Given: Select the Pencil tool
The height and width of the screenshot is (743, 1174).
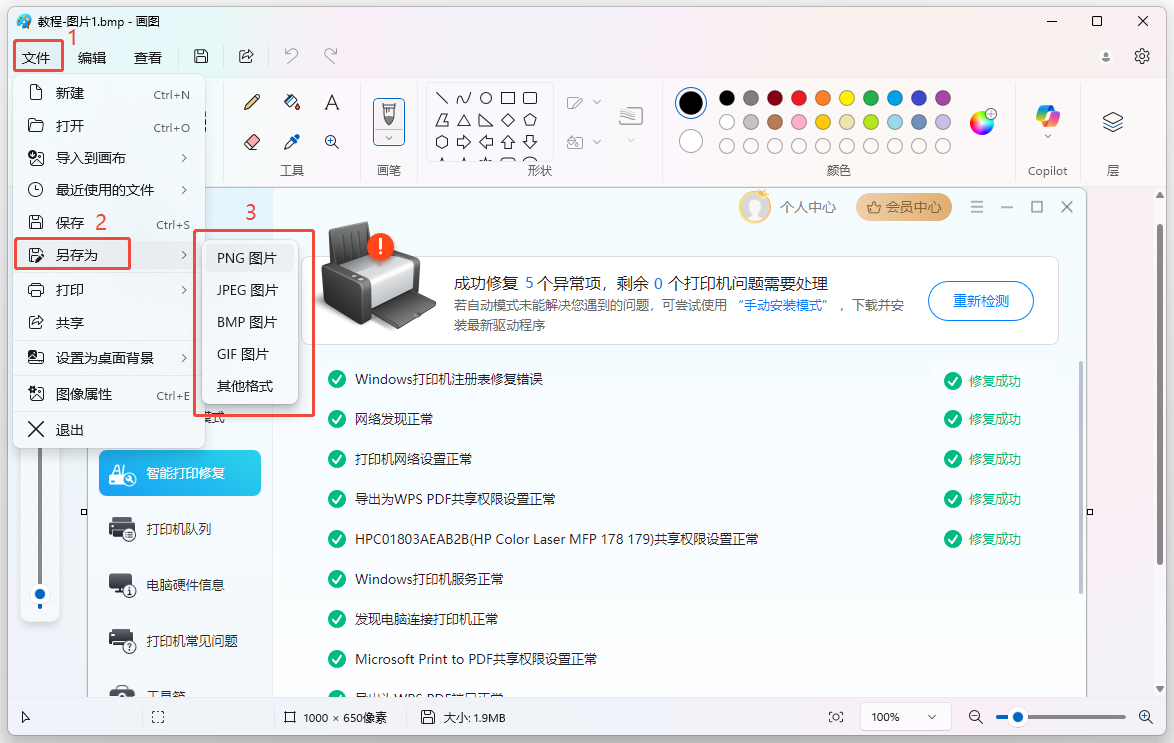Looking at the screenshot, I should tap(252, 102).
